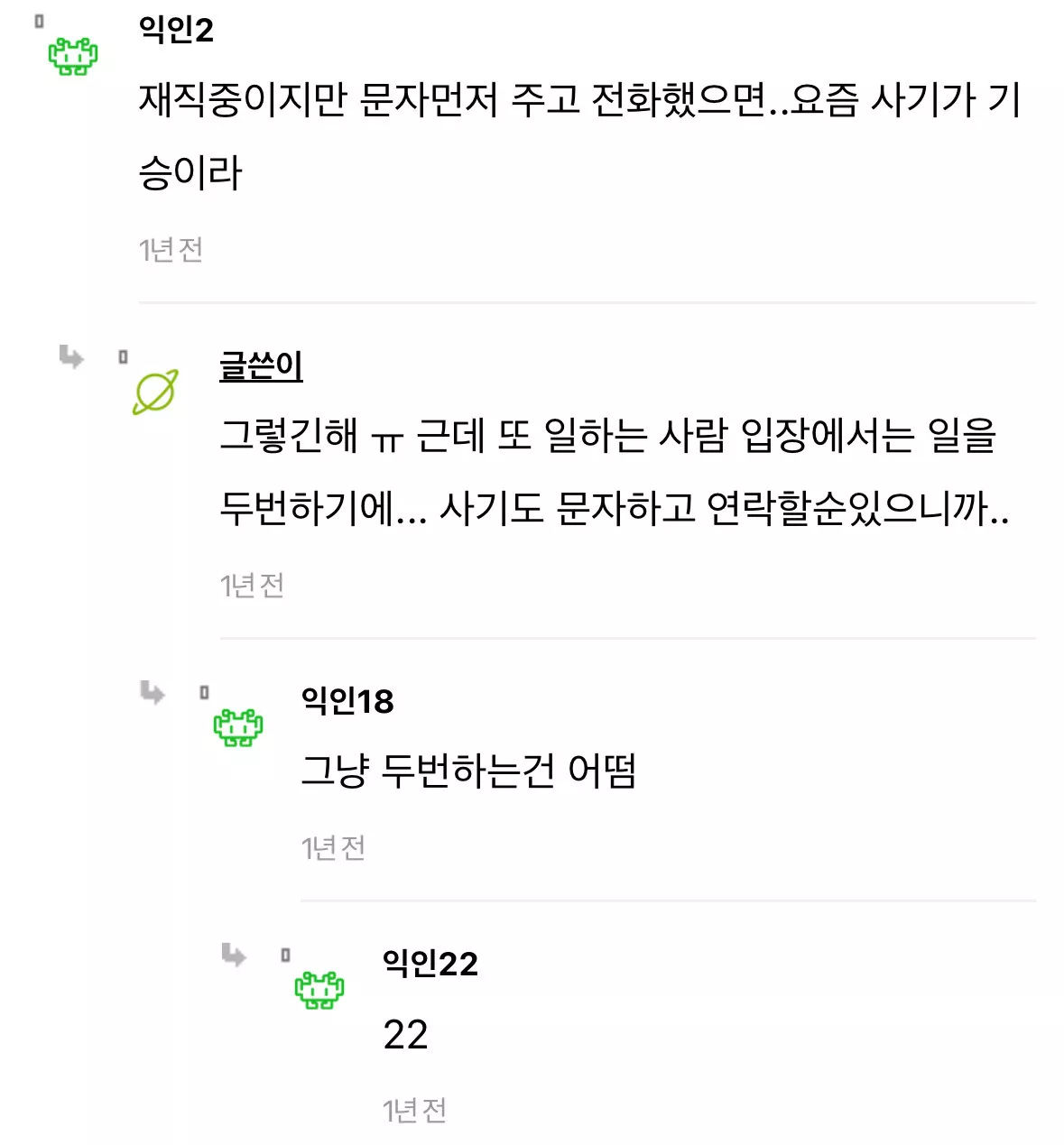1064x1145 pixels.
Task: Click the small marker left of 글쓴이's avatar
Action: point(123,357)
